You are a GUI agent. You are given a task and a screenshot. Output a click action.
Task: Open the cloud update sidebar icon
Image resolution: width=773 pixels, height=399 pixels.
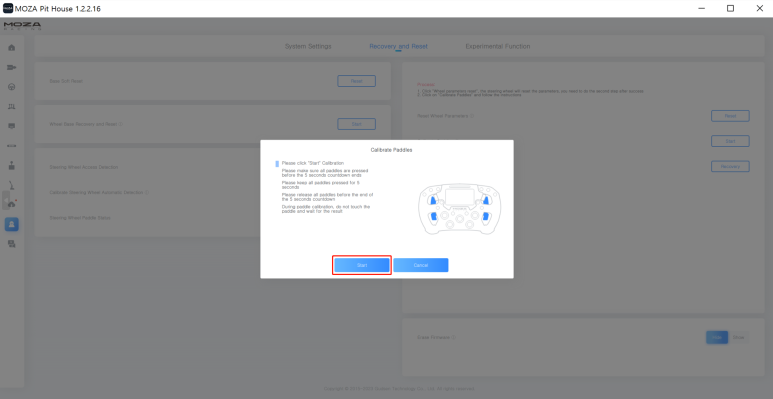(12, 204)
